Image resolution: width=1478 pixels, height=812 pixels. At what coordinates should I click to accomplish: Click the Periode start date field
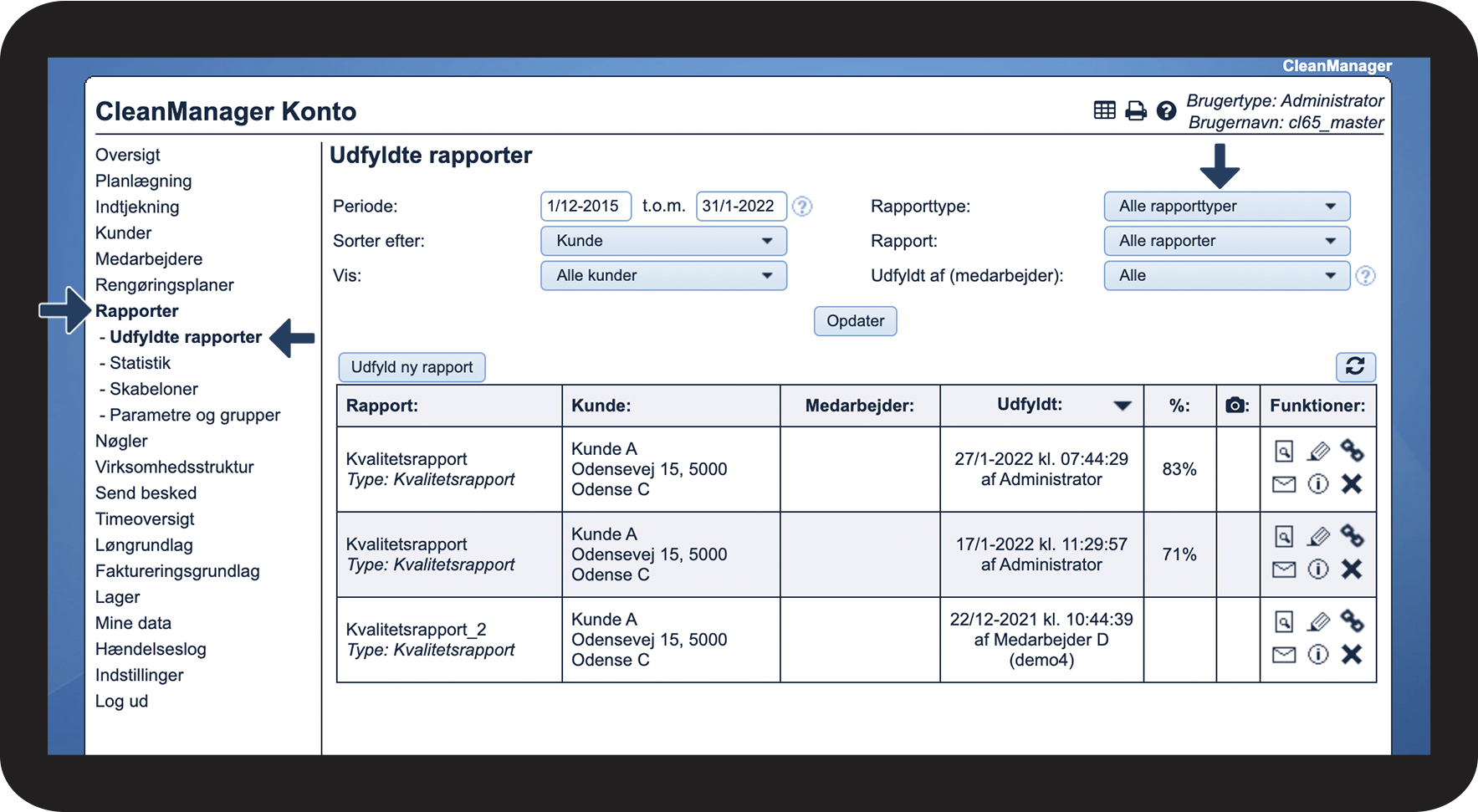tap(585, 207)
